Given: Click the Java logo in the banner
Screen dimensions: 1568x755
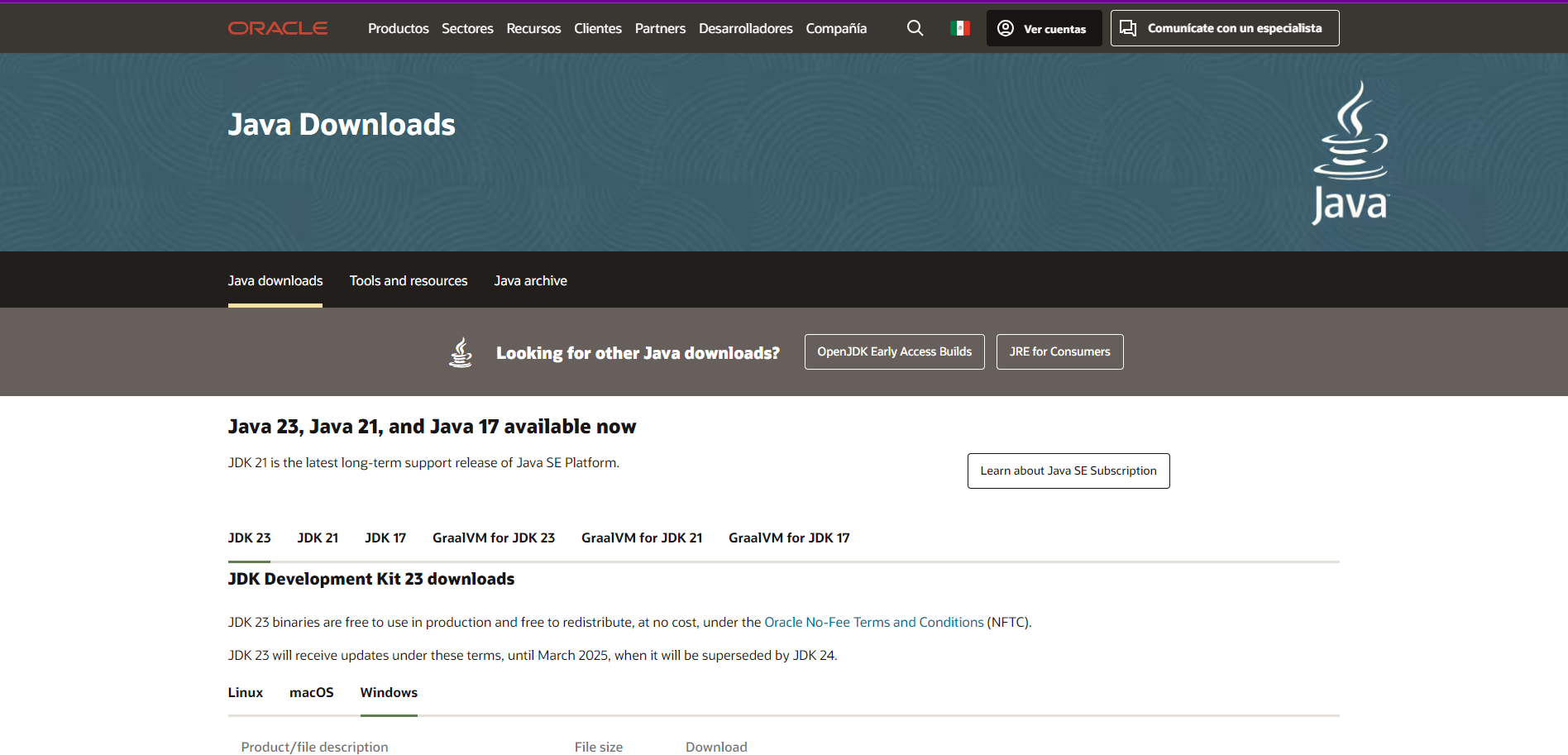Looking at the screenshot, I should tap(1350, 152).
